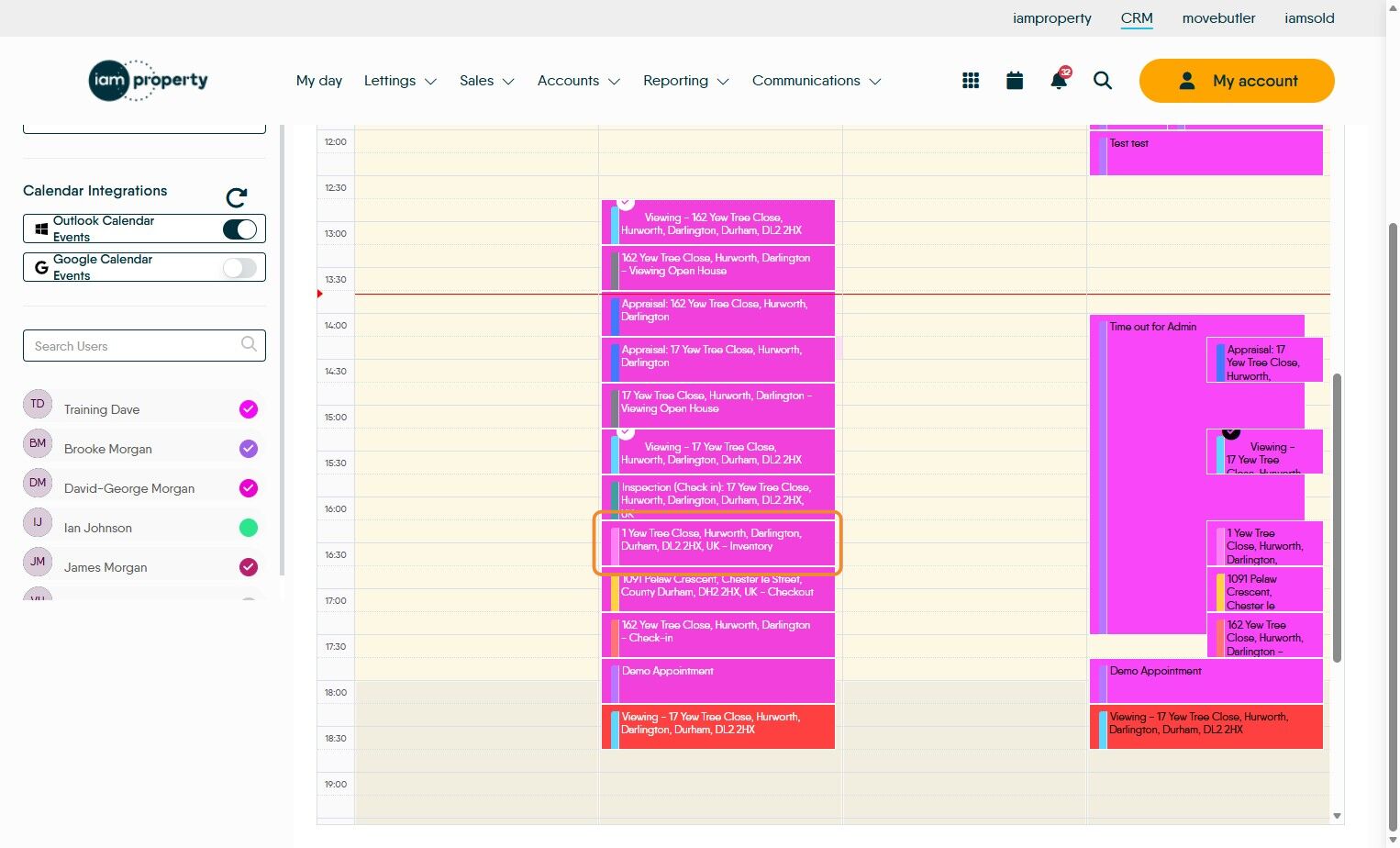Switch to iamproperty tab
This screenshot has height=848, width=1400.
coord(1052,18)
